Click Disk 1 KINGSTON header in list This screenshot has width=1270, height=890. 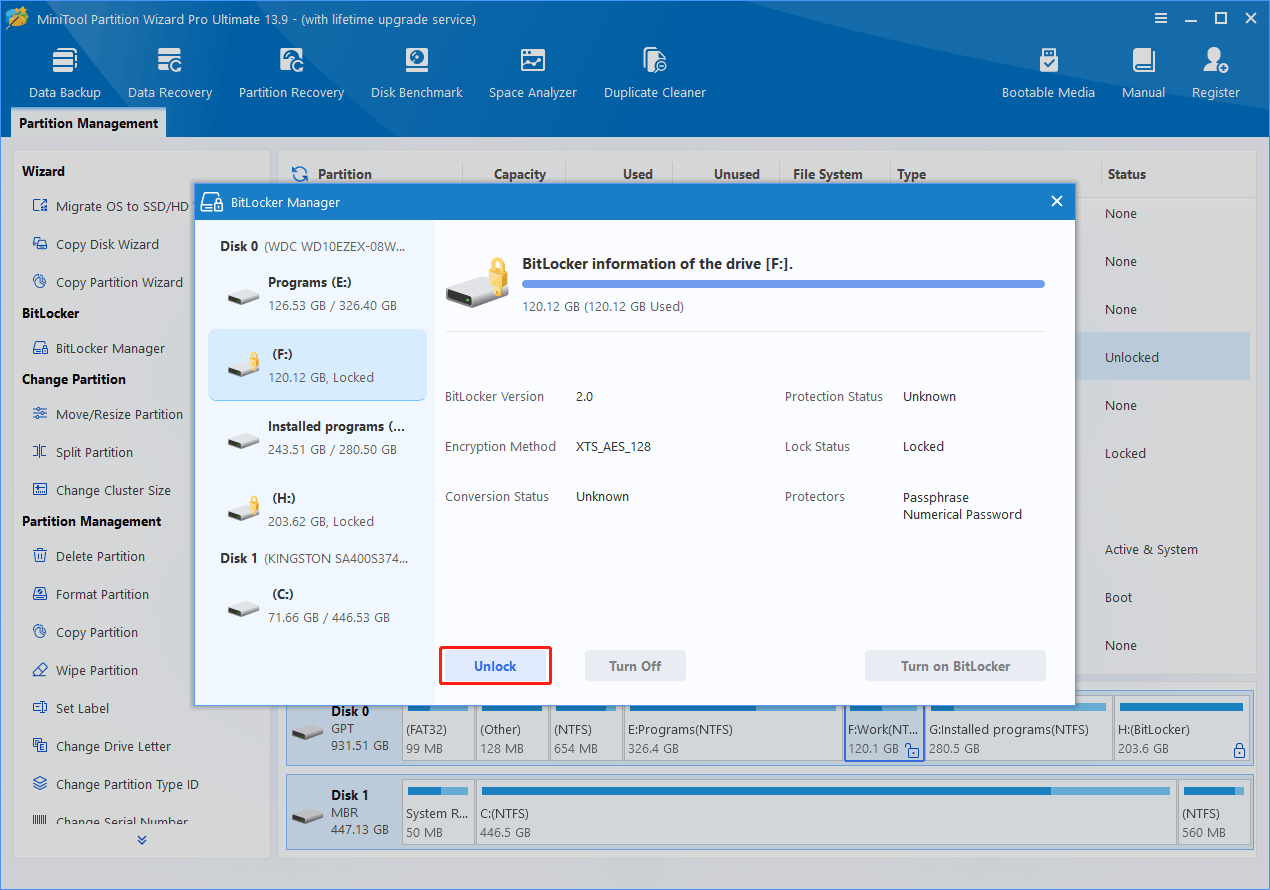coord(314,558)
